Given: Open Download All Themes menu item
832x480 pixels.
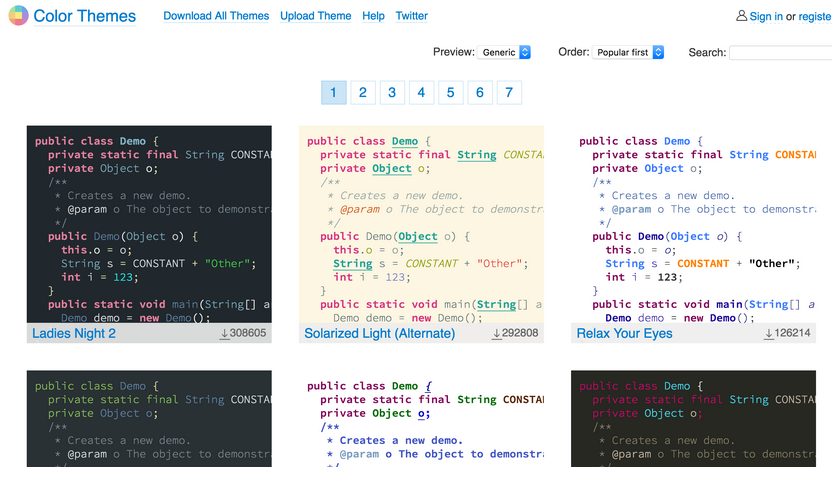Looking at the screenshot, I should click(x=216, y=16).
